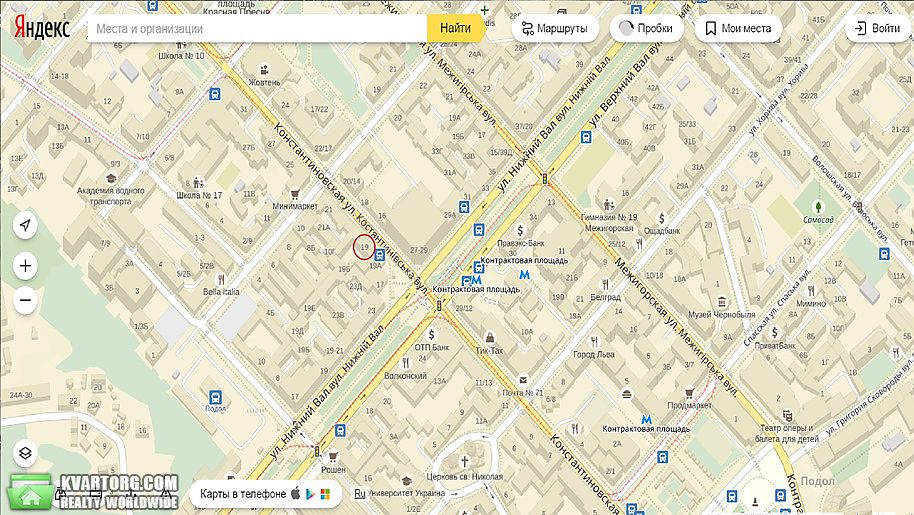Screen dimensions: 914x515
Task: Select Церковь св. Николая marker
Action: (x=465, y=462)
